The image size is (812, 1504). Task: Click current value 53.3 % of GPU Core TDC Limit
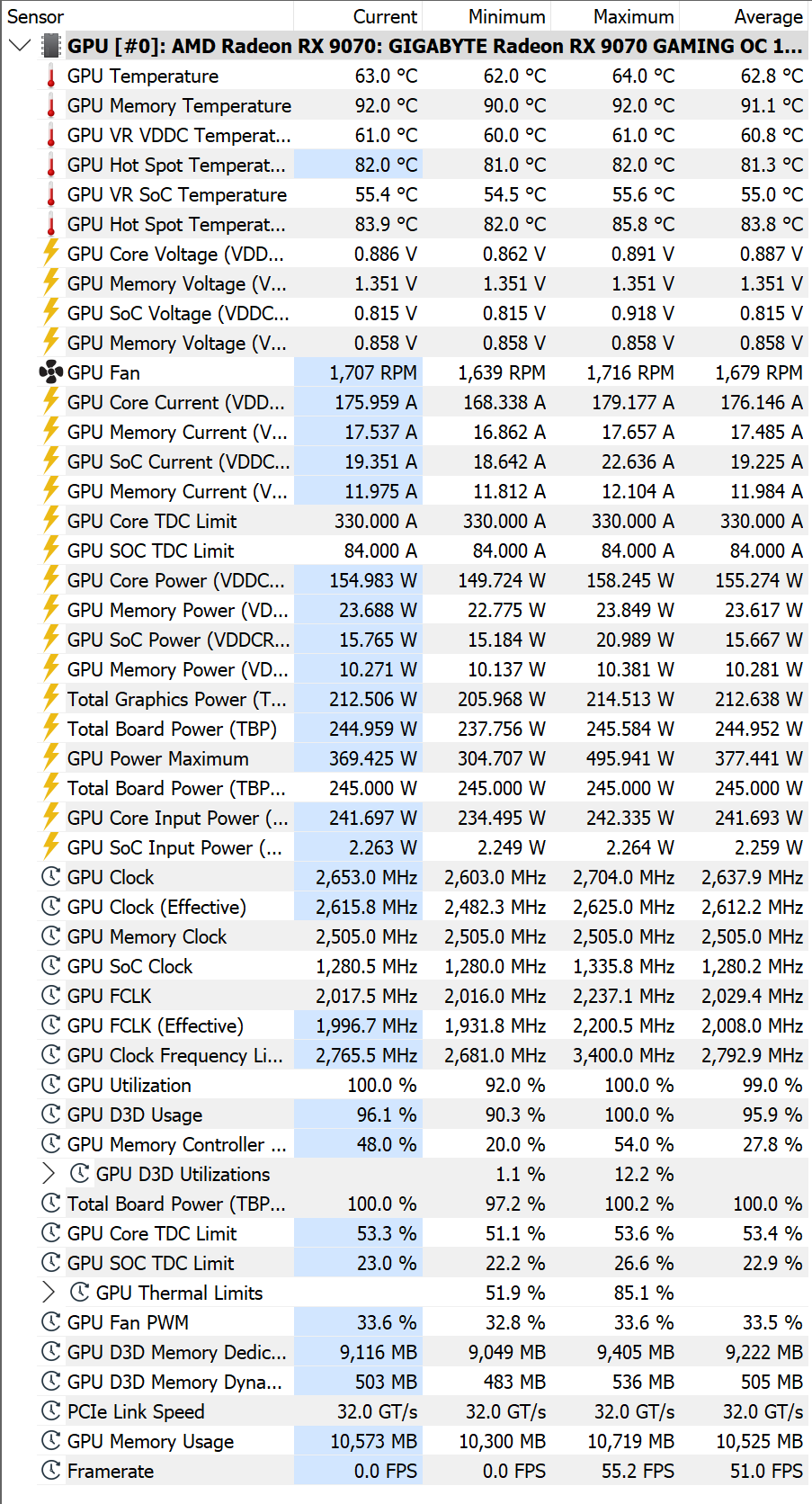click(387, 1233)
